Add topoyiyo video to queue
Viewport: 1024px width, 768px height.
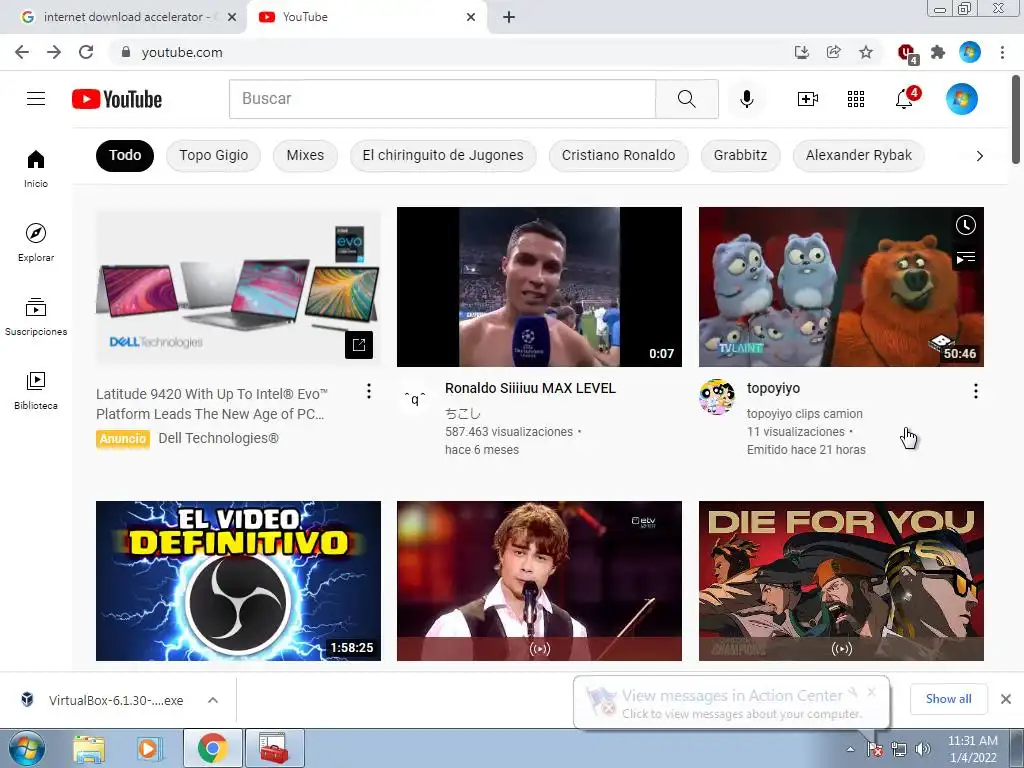pyautogui.click(x=965, y=258)
